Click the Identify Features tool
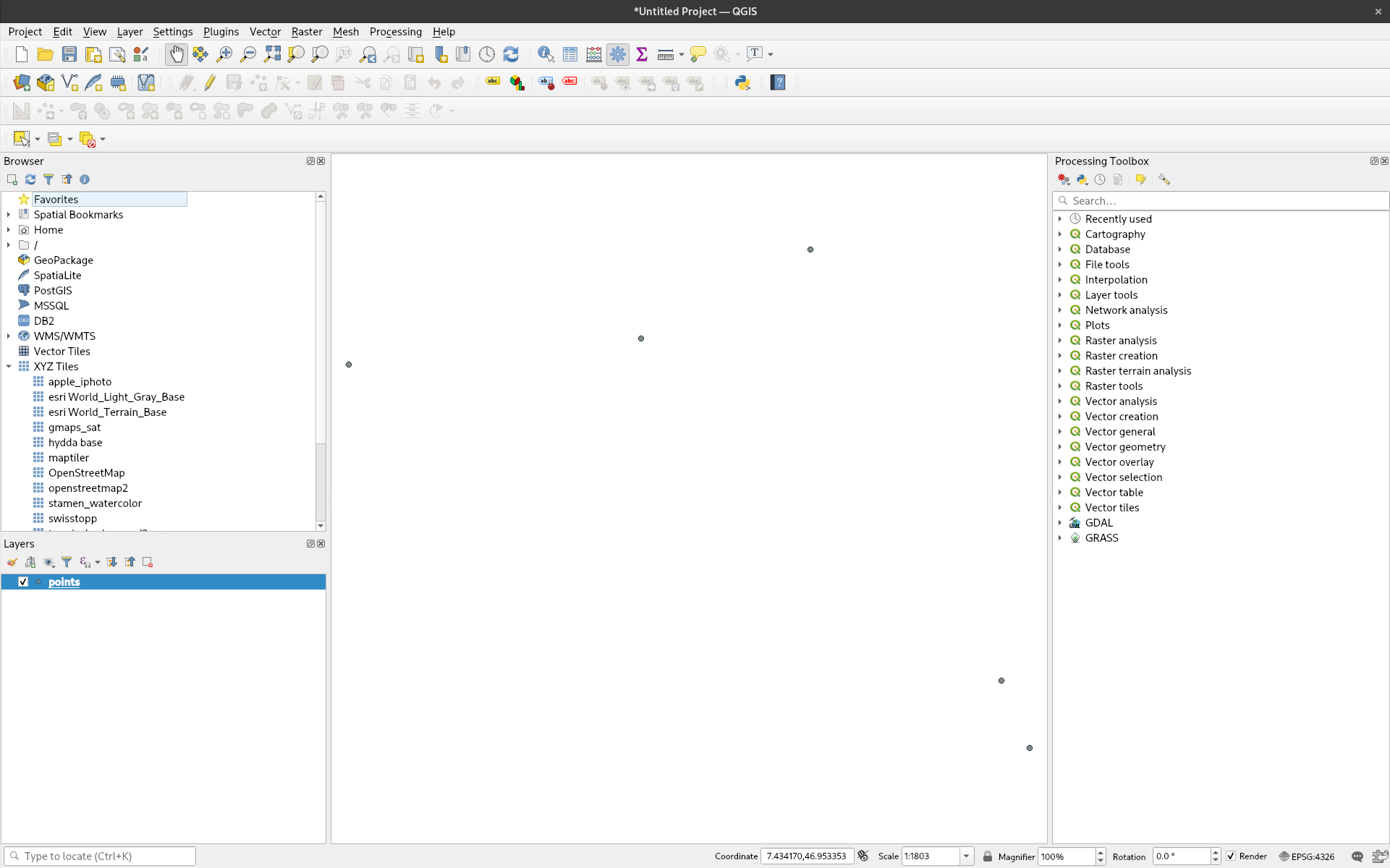1390x868 pixels. [546, 54]
